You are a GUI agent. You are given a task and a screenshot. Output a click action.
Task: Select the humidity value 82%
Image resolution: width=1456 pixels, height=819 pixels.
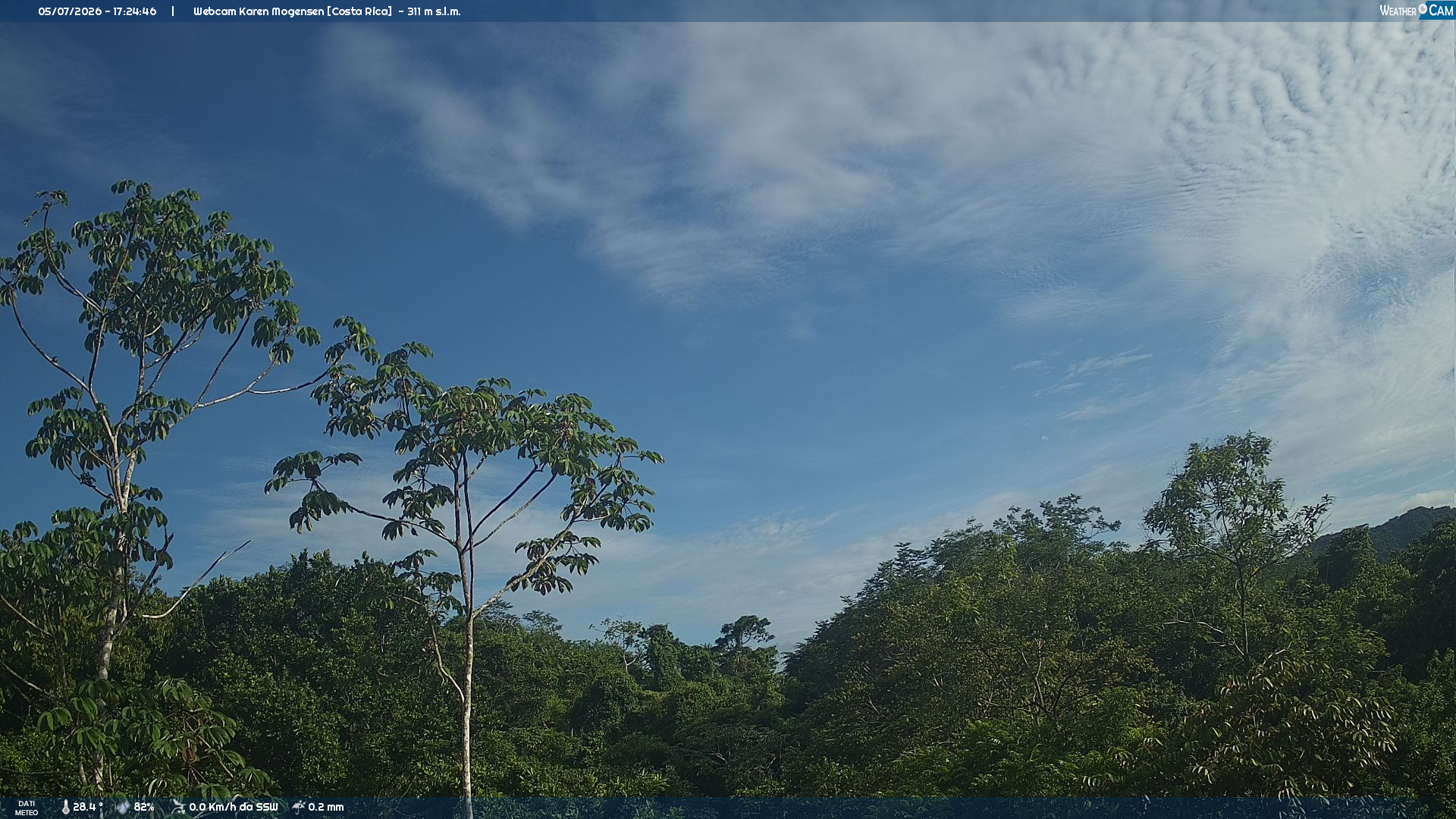click(x=144, y=807)
